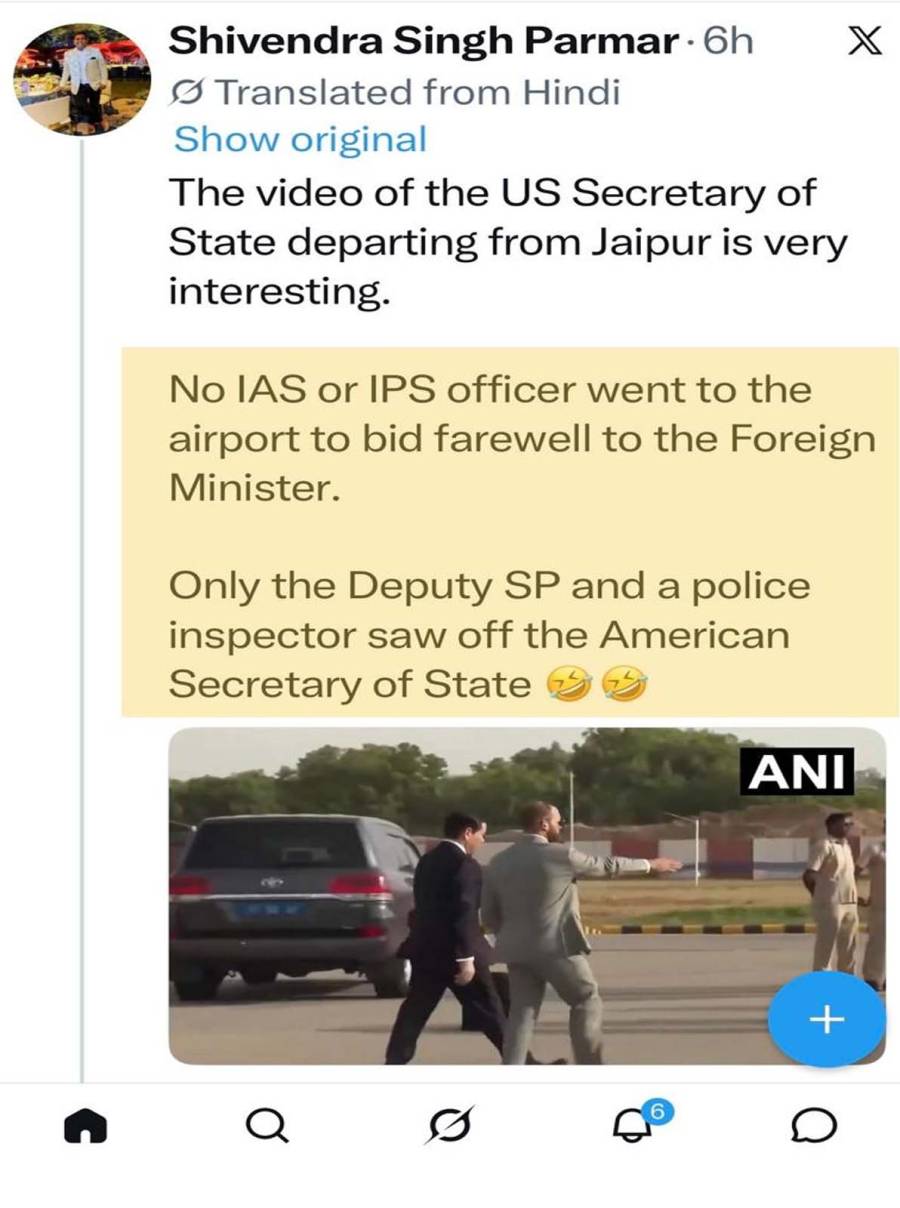This screenshot has height=1208, width=900.
Task: Open the ANI video thumbnail
Action: coord(527,896)
